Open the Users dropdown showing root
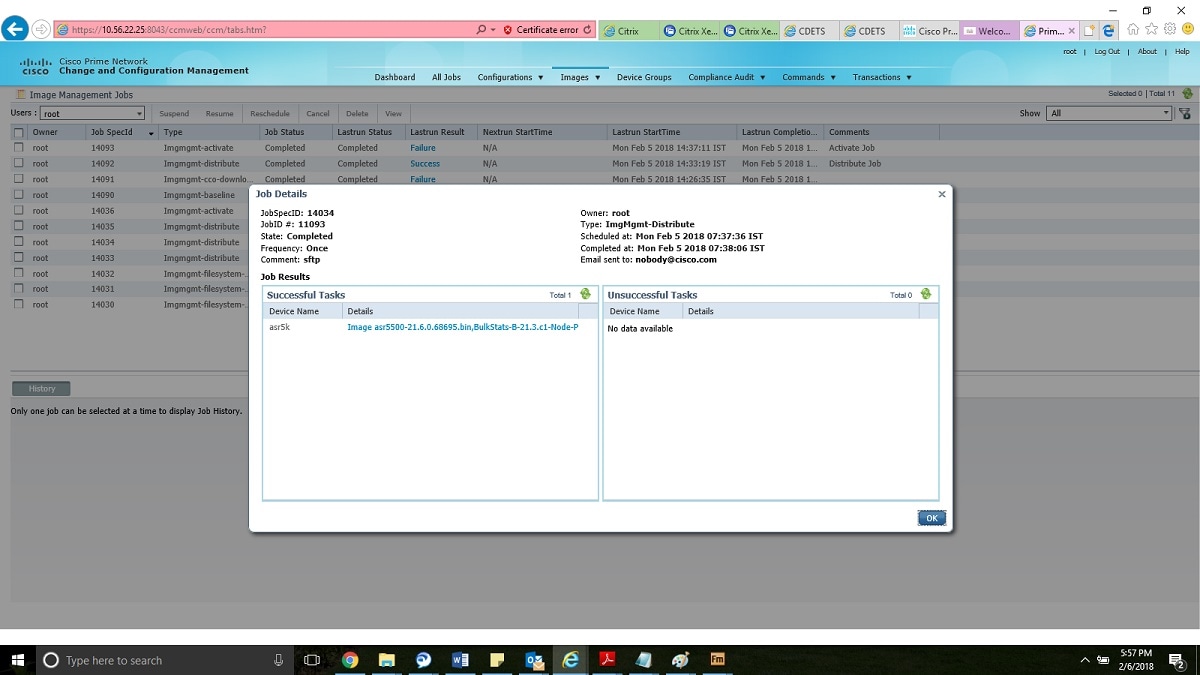 pos(92,114)
